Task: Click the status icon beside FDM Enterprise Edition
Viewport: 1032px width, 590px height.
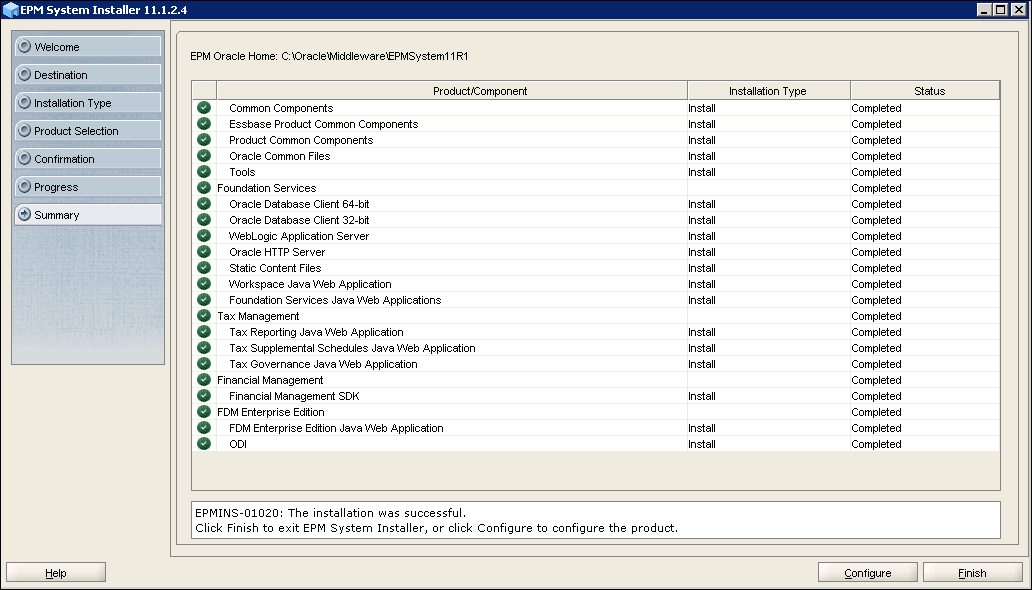Action: click(x=204, y=412)
